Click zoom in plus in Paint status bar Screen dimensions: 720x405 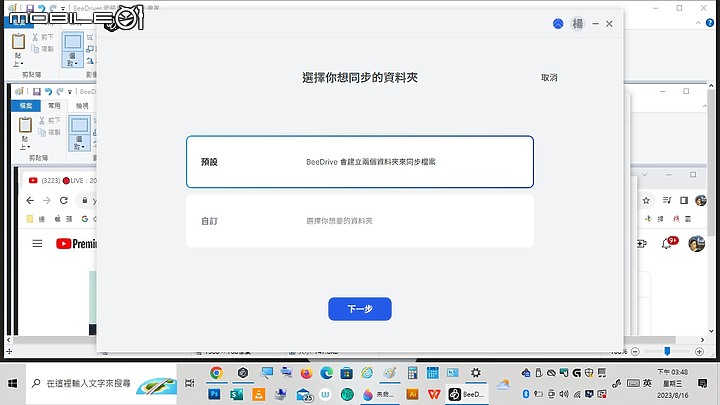coord(699,352)
